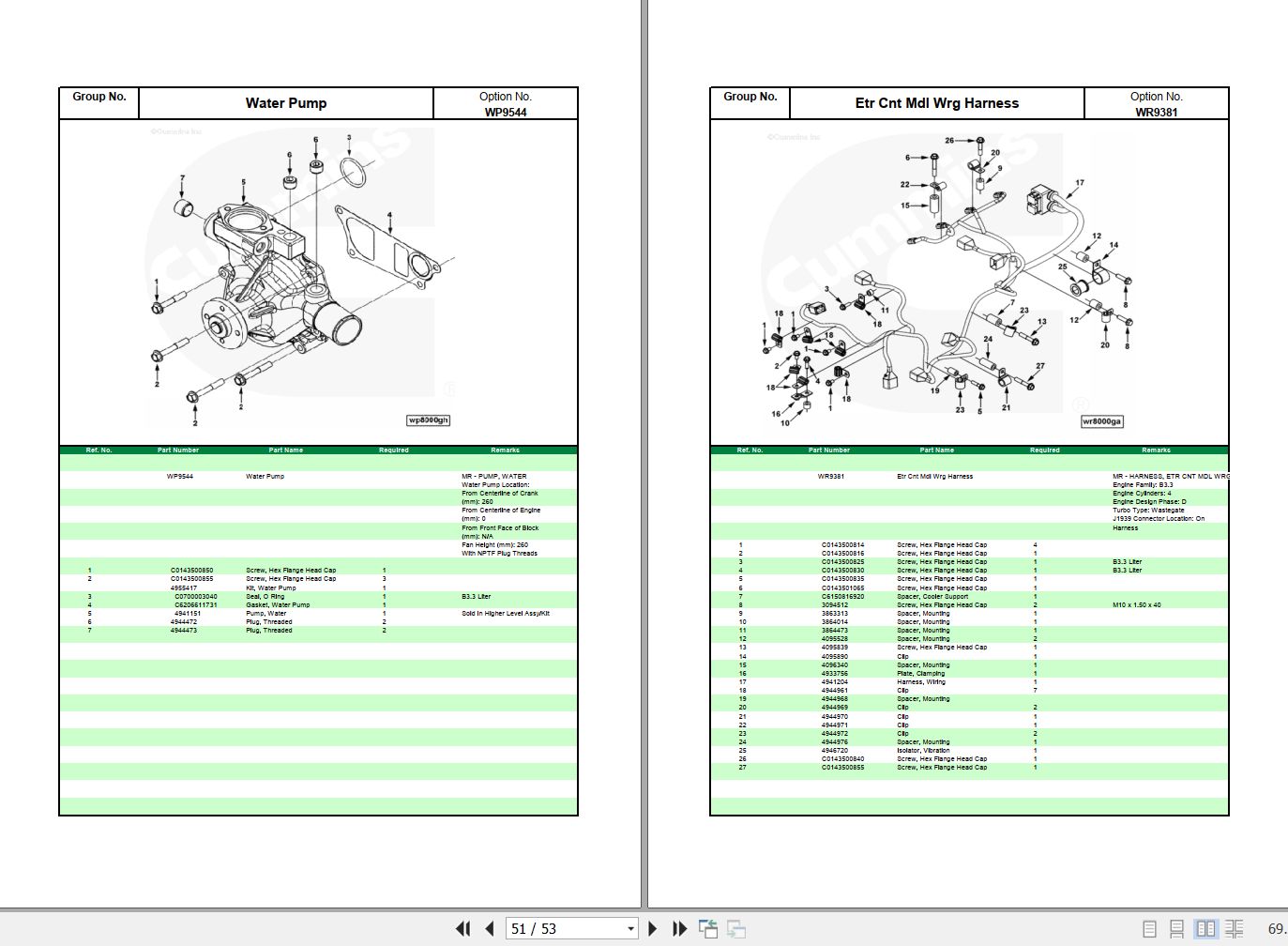Deselect the highlighted facing pages mode
This screenshot has width=1288, height=946.
pyautogui.click(x=1207, y=928)
